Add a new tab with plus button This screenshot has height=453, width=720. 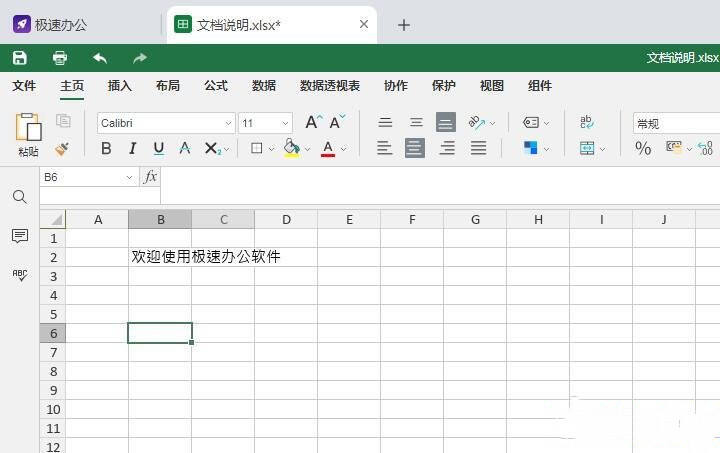(404, 25)
